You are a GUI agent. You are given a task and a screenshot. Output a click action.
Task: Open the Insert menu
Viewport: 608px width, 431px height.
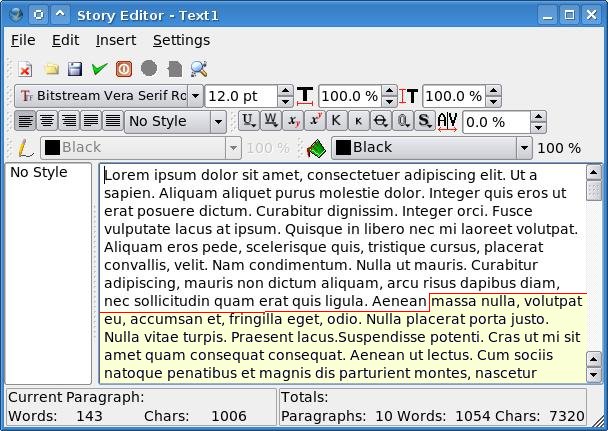(x=116, y=40)
